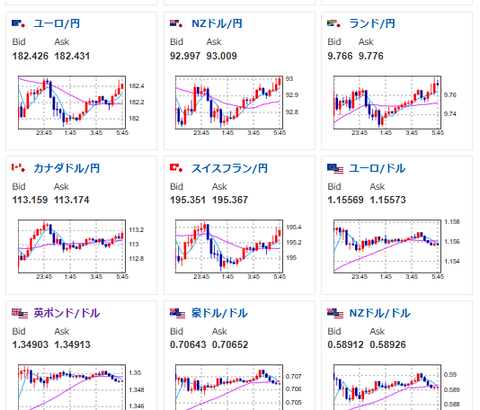Open the スイスフラン/円 pair link

coord(229,168)
